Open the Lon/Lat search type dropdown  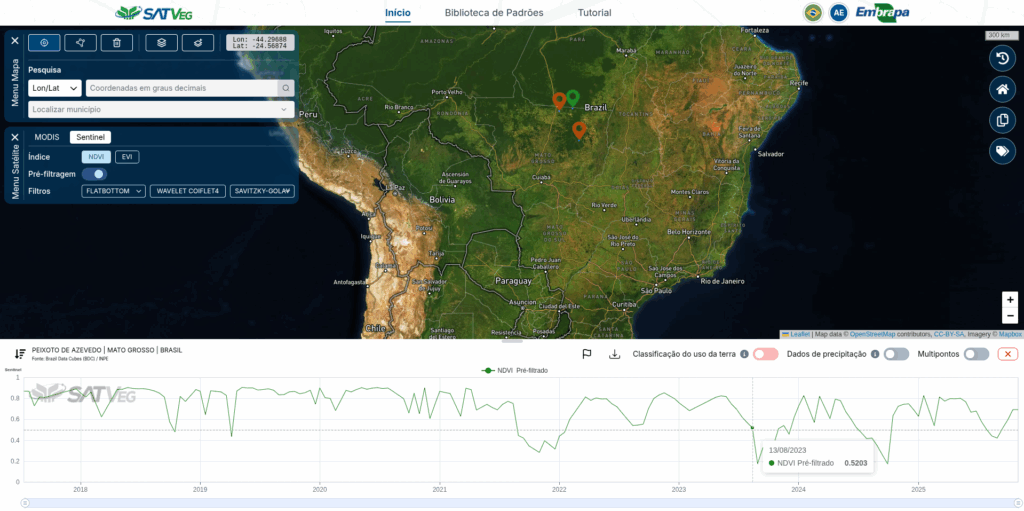click(x=54, y=88)
